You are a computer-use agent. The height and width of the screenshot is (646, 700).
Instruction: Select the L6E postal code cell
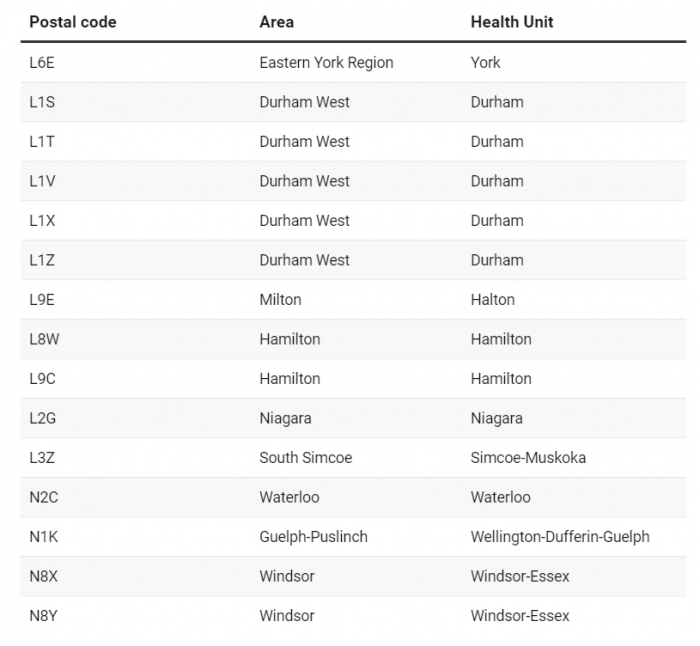click(x=42, y=63)
